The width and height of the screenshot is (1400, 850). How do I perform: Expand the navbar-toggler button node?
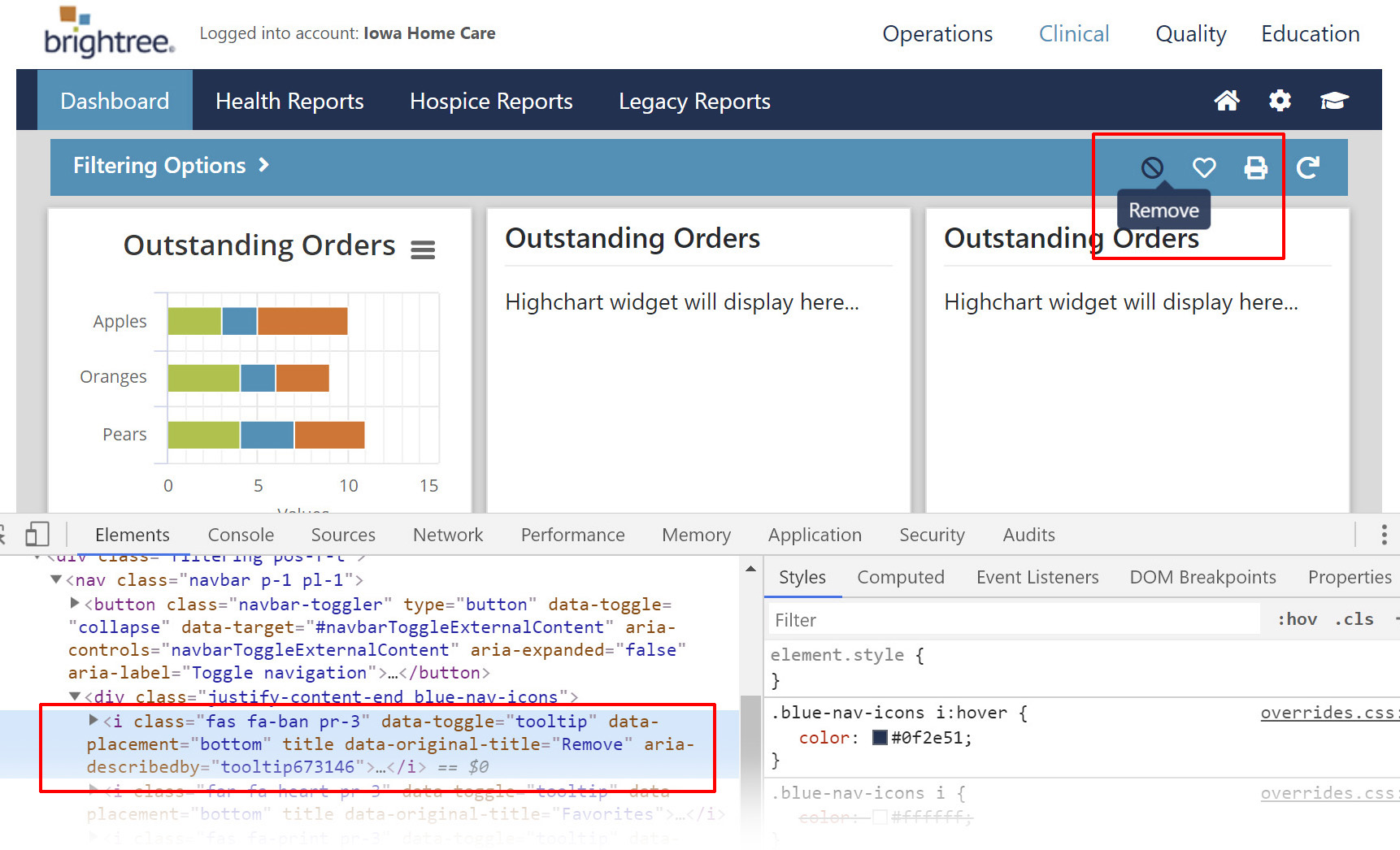point(75,603)
